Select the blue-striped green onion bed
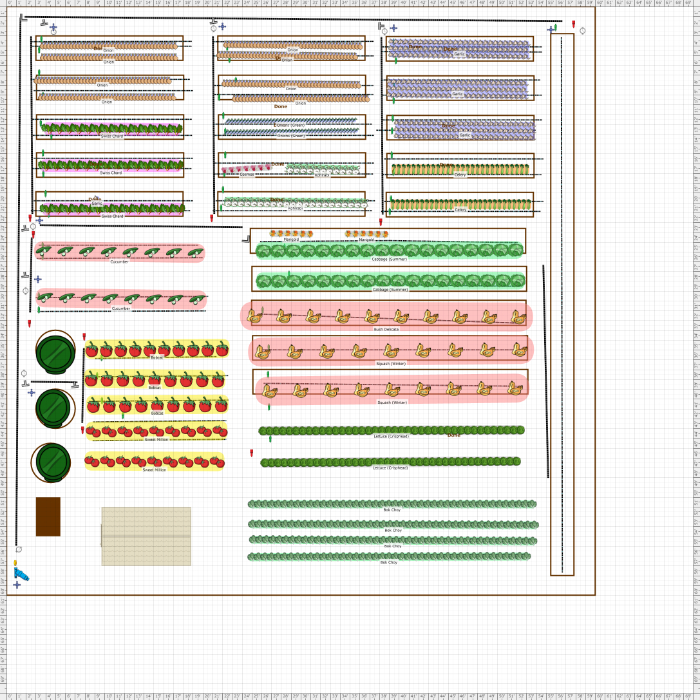This screenshot has height=700, width=700. [x=292, y=127]
